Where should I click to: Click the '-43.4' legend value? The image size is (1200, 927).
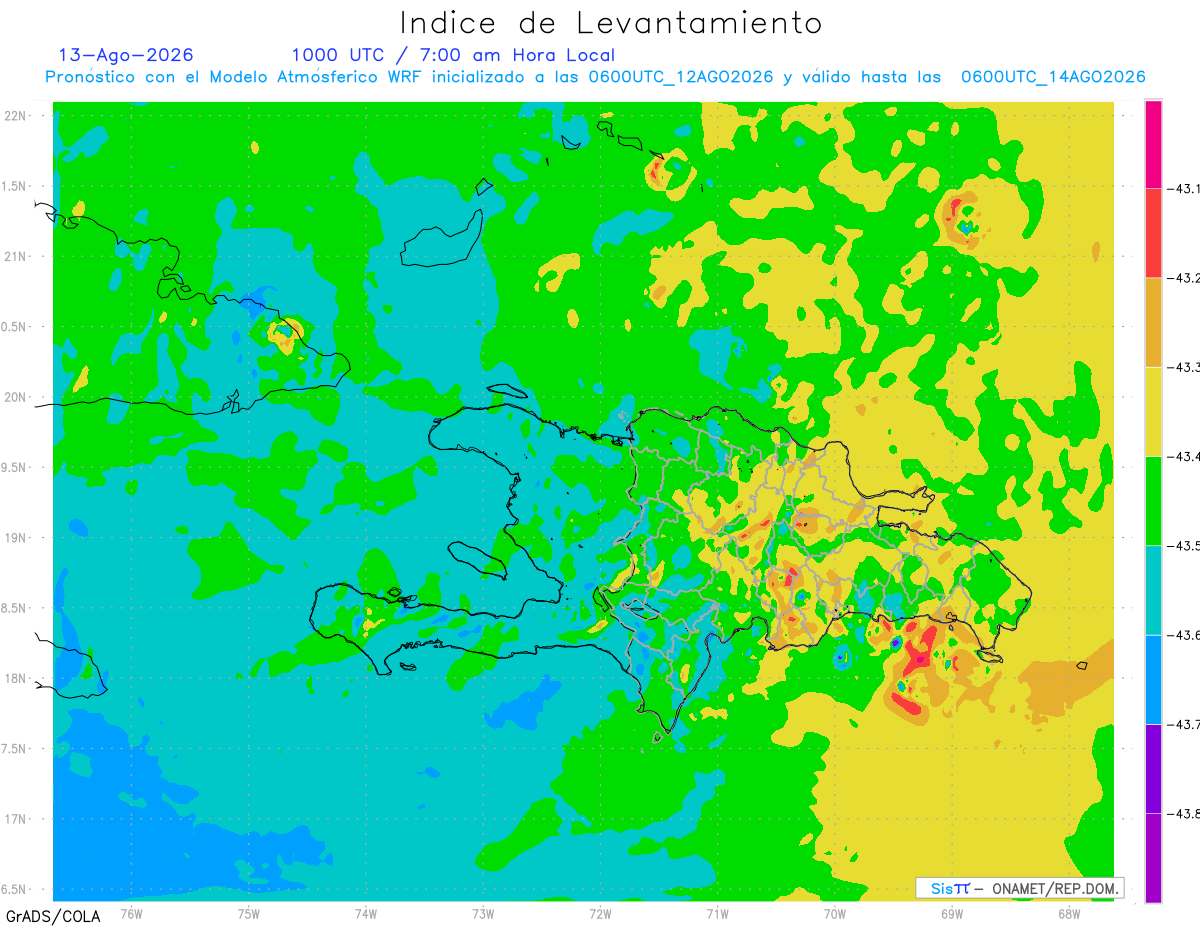tap(1184, 456)
